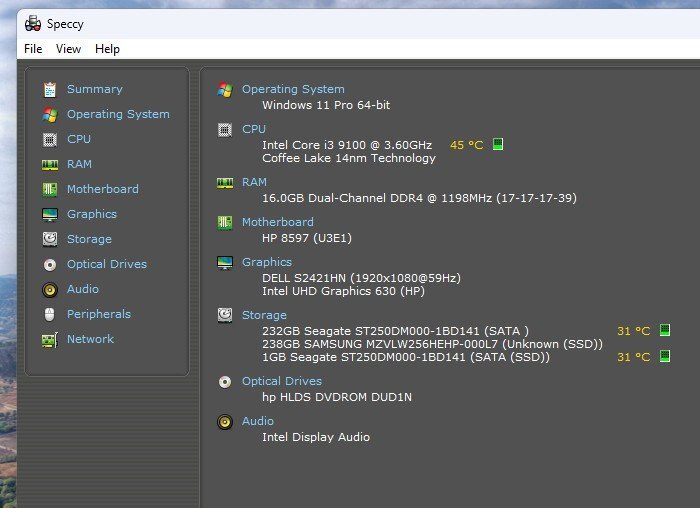
Task: Click the Motherboard icon in sidebar
Action: pos(50,189)
